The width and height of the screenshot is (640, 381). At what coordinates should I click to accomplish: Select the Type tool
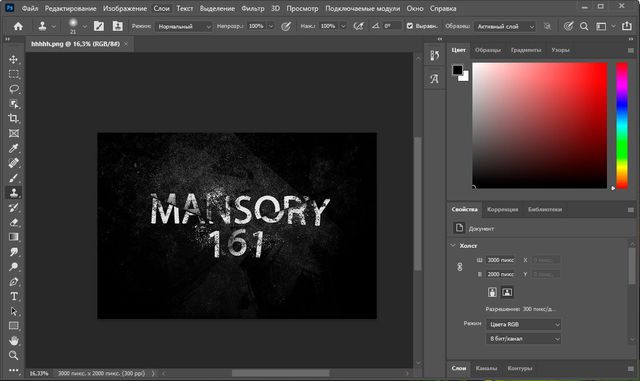[13, 296]
